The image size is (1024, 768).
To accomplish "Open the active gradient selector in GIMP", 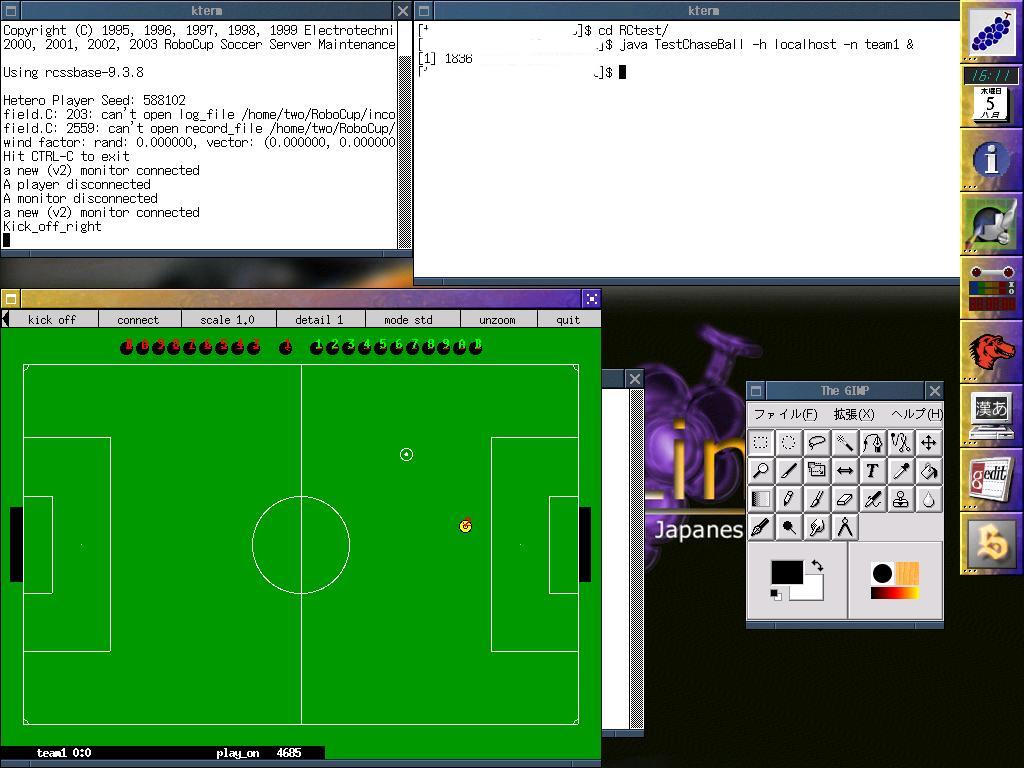I will (x=895, y=593).
